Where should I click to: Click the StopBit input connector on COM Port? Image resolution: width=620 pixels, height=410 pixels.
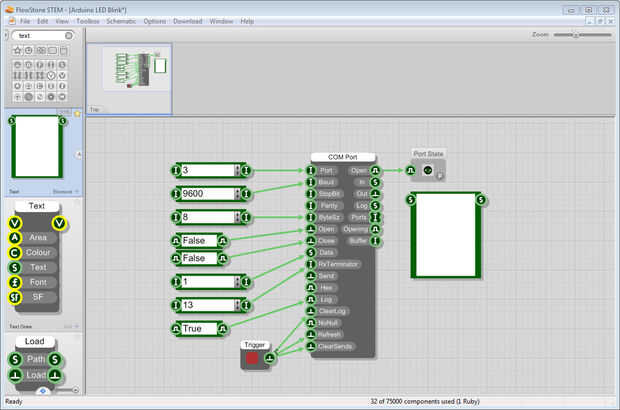311,194
